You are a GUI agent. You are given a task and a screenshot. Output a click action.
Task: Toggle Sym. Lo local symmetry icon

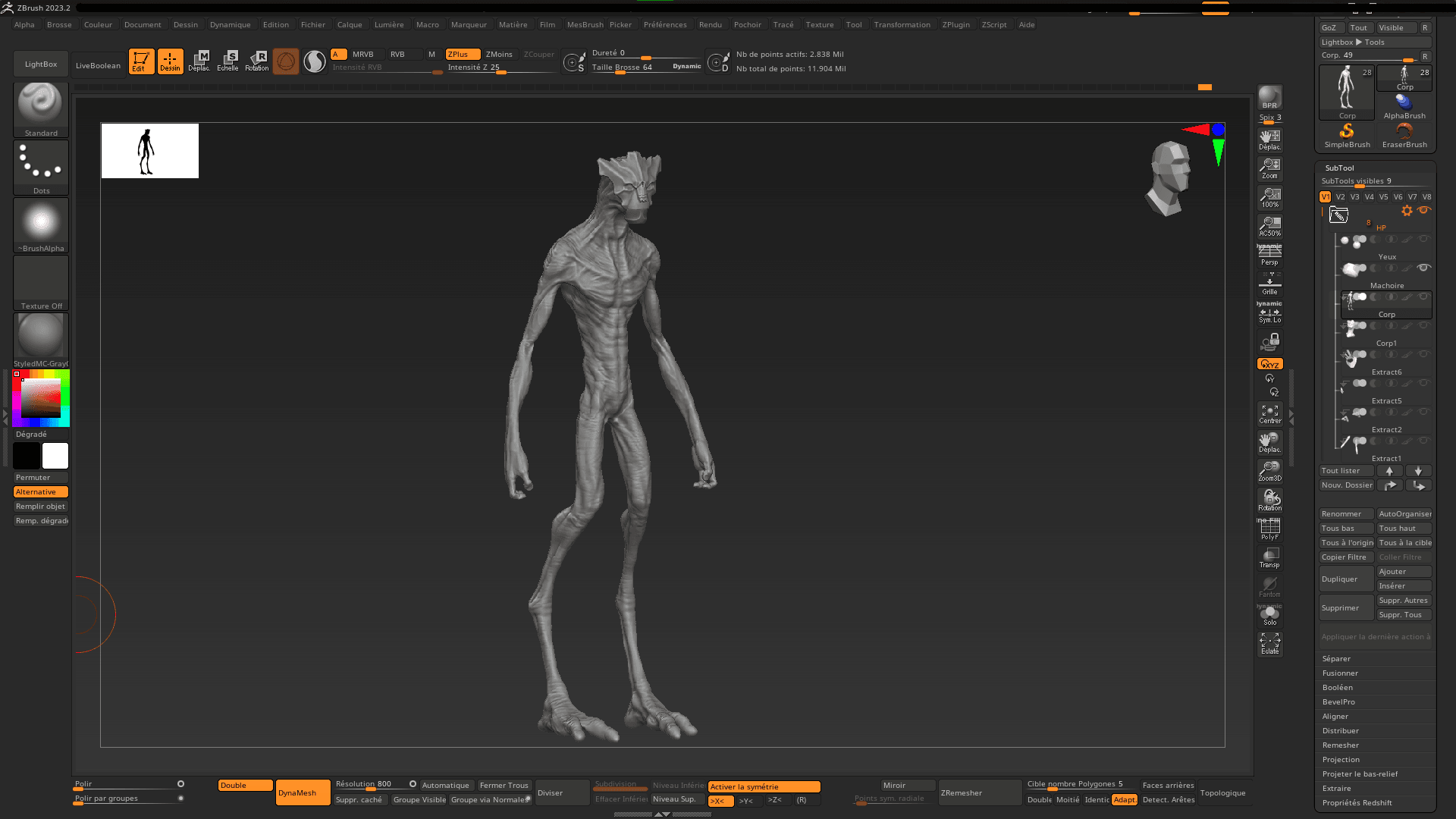pyautogui.click(x=1269, y=314)
